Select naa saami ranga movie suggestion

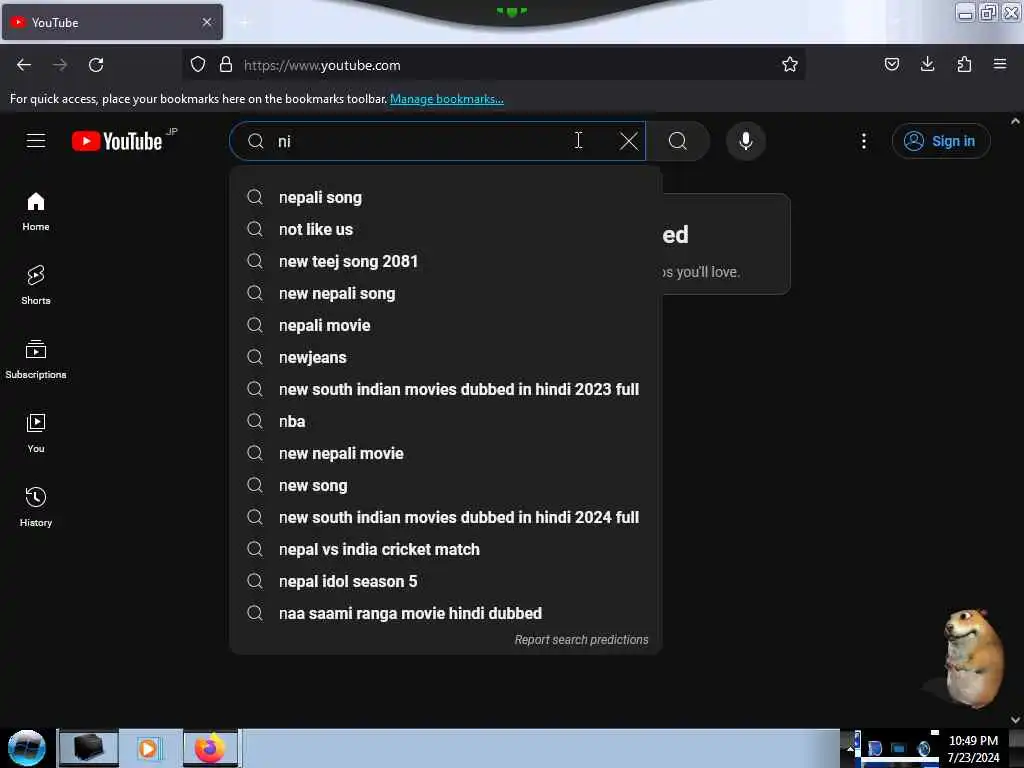[445, 613]
